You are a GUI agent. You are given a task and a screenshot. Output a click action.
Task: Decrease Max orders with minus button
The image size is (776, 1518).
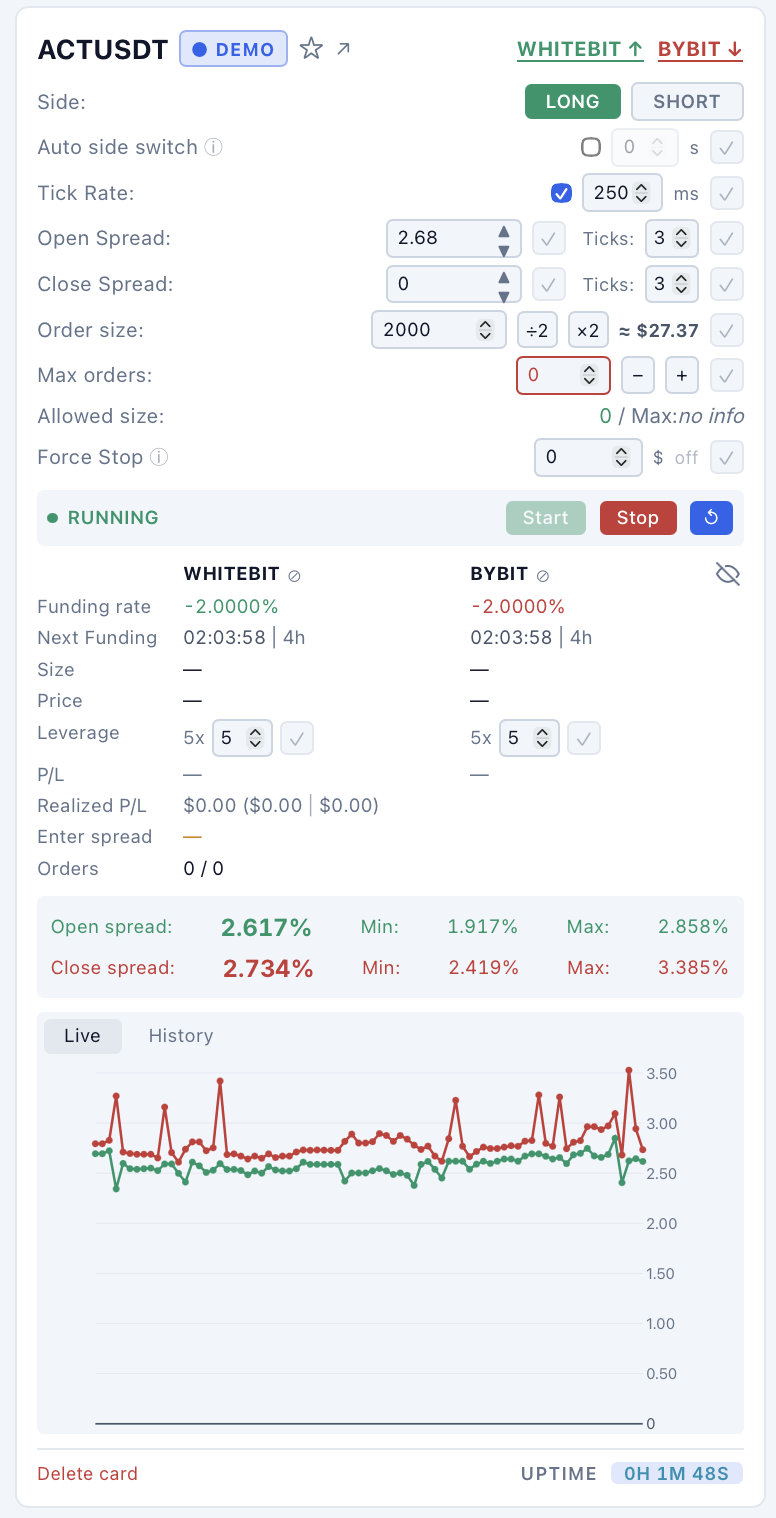tap(638, 375)
